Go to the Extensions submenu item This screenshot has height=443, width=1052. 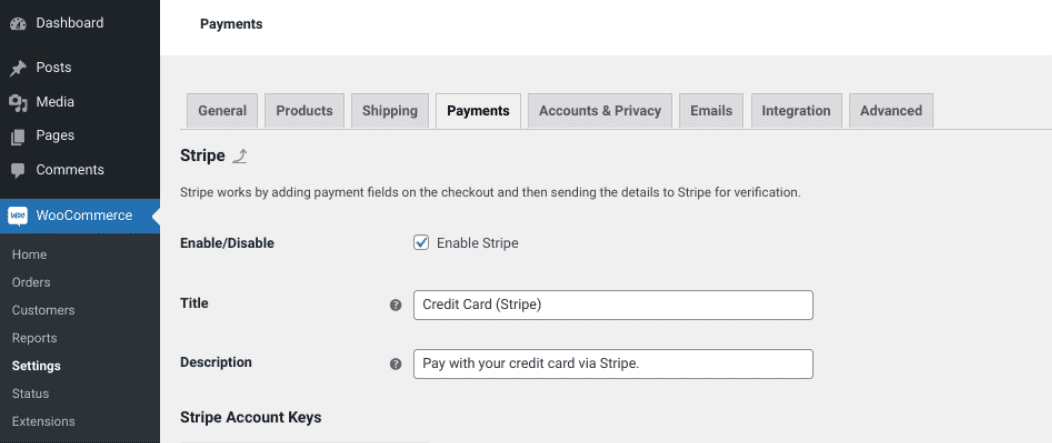(x=43, y=421)
